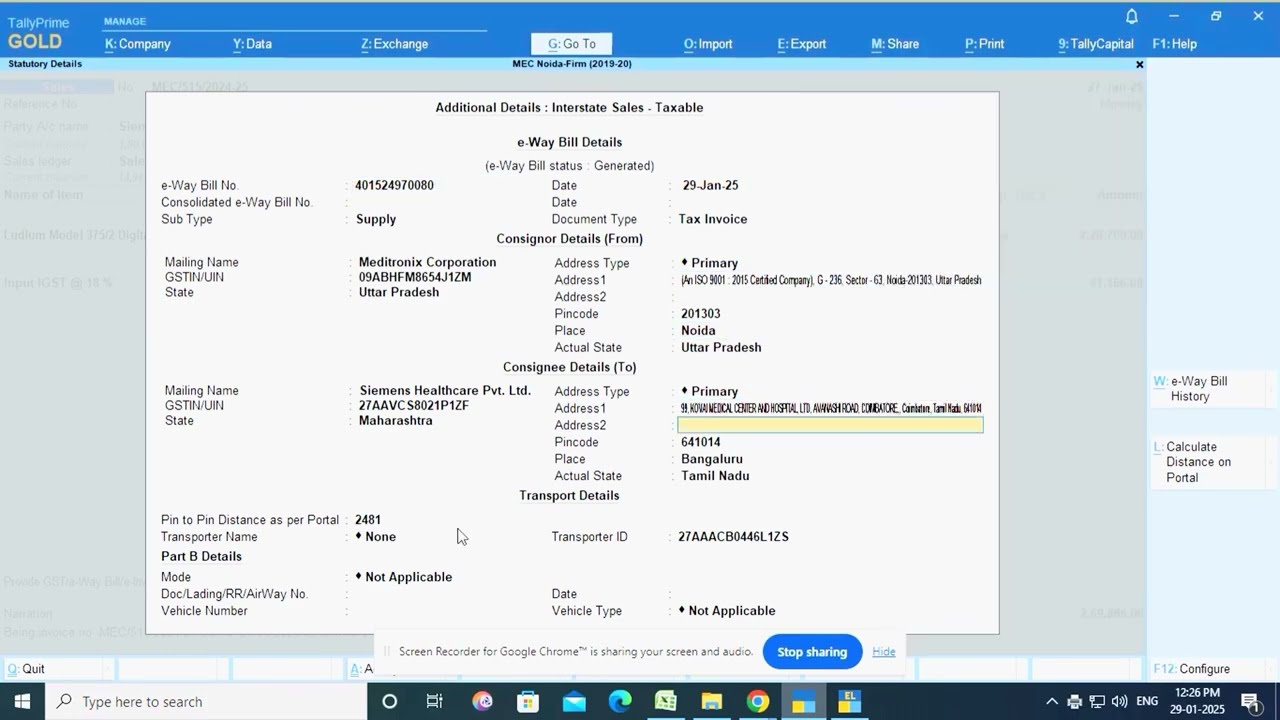The image size is (1280, 720).
Task: Open Excel in taskbar
Action: (x=666, y=702)
